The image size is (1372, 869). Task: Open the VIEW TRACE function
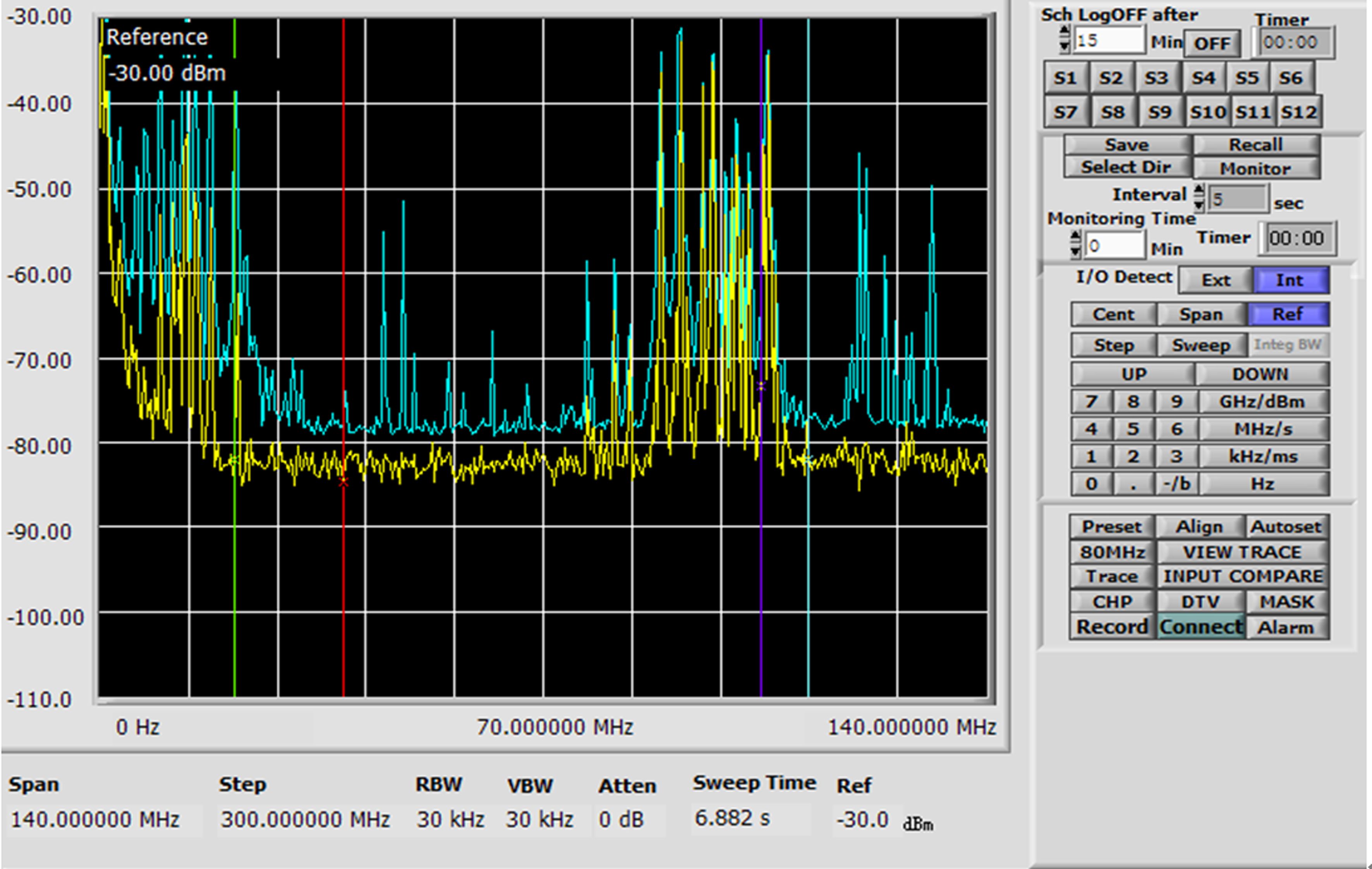pyautogui.click(x=1242, y=552)
